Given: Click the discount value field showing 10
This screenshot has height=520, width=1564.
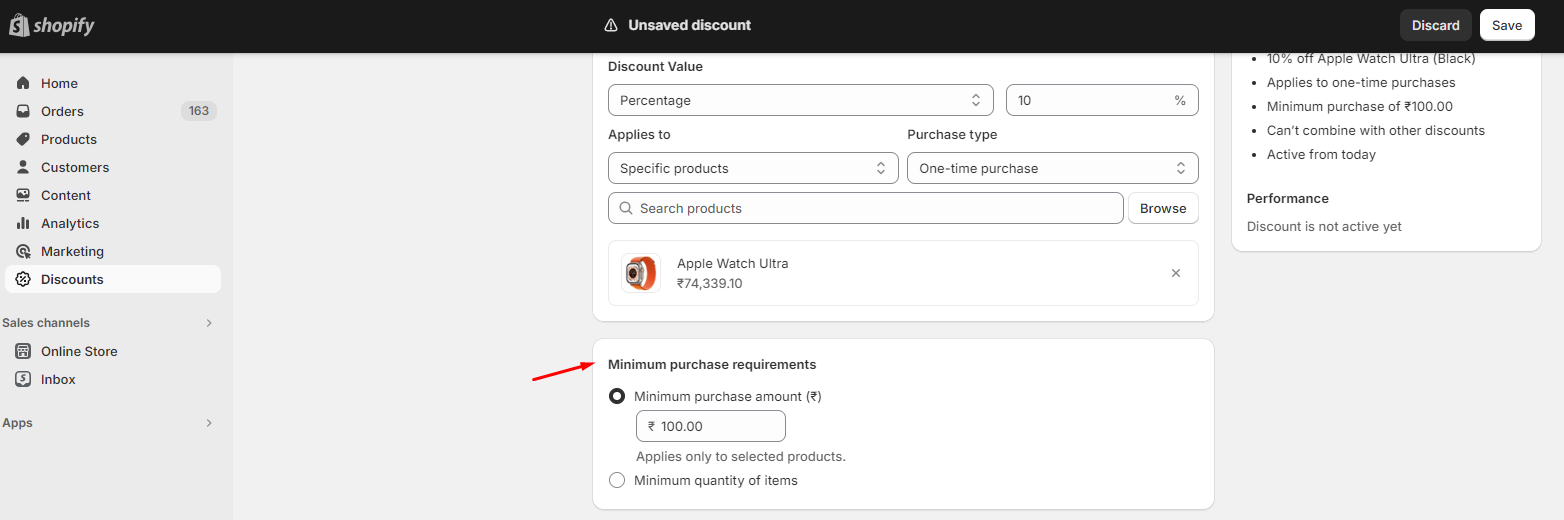Looking at the screenshot, I should 1102,100.
